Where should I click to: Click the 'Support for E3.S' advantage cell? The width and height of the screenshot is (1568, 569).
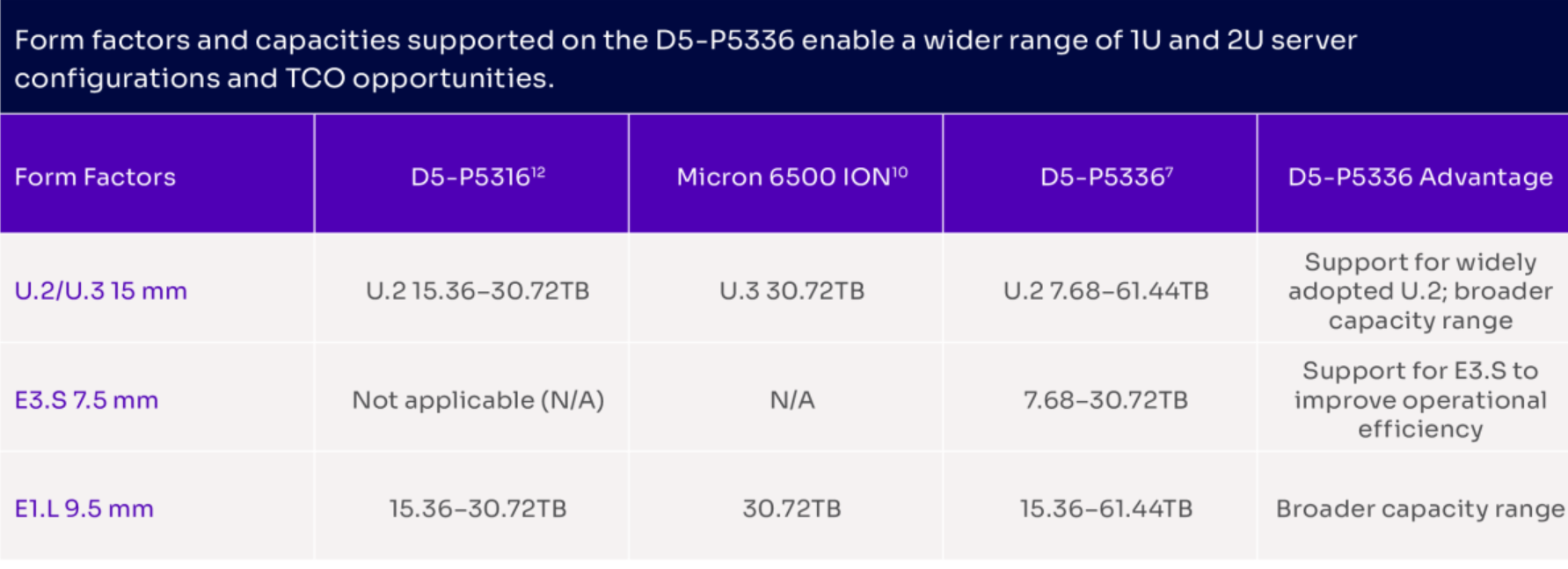[x=1420, y=400]
